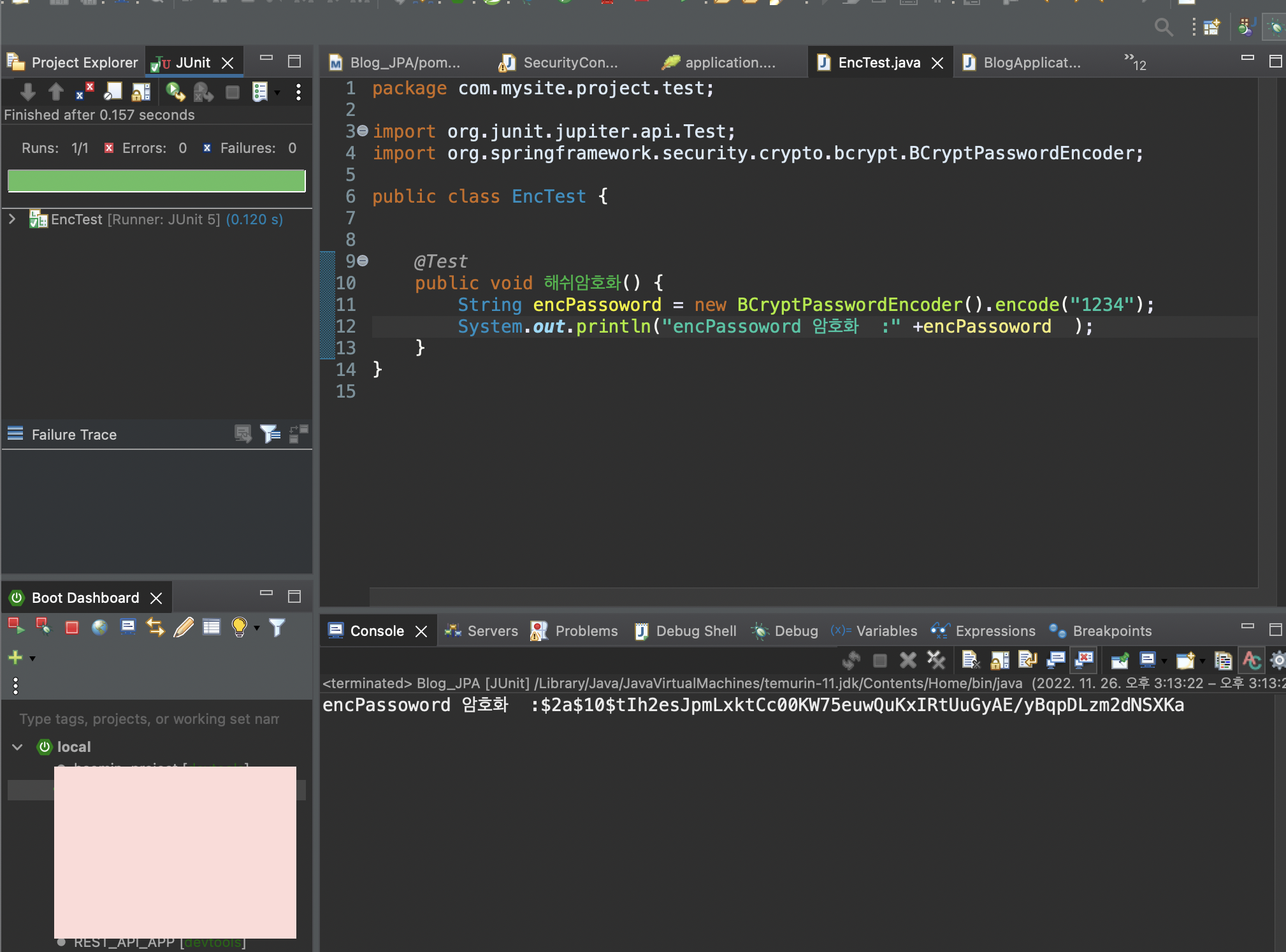The height and width of the screenshot is (952, 1286).
Task: Open Display Selected Console dropdown arrow
Action: tap(1164, 661)
